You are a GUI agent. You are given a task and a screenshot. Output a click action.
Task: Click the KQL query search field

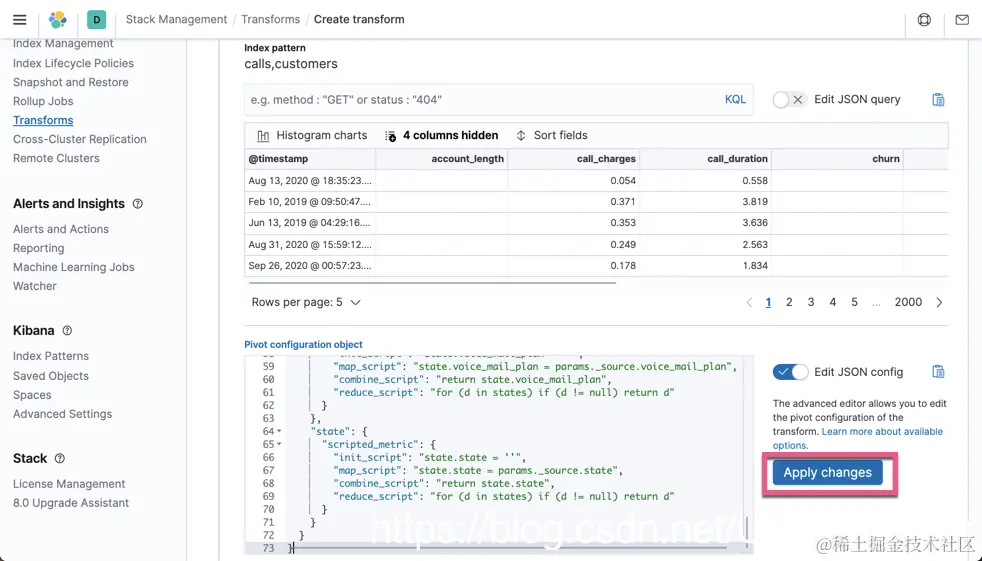[x=480, y=100]
